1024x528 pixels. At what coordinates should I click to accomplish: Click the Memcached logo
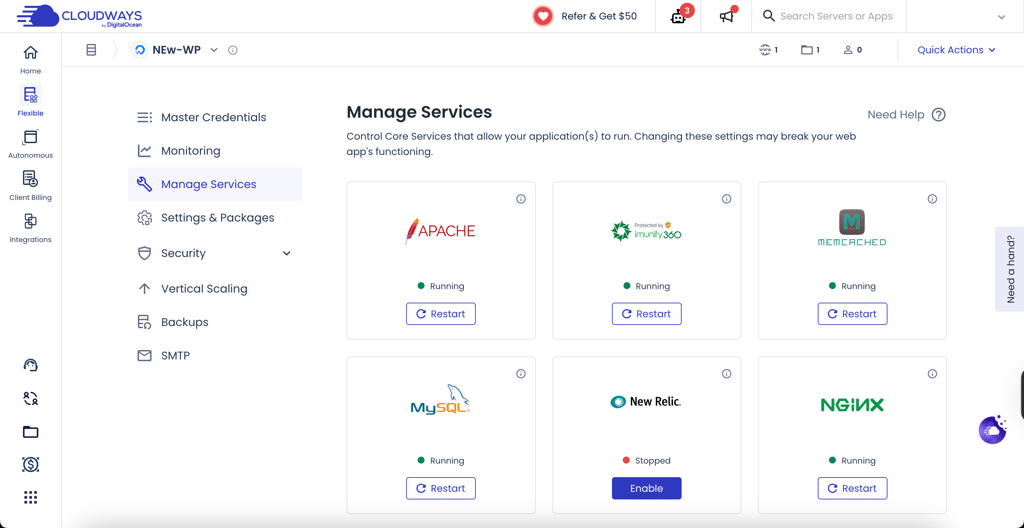click(852, 227)
